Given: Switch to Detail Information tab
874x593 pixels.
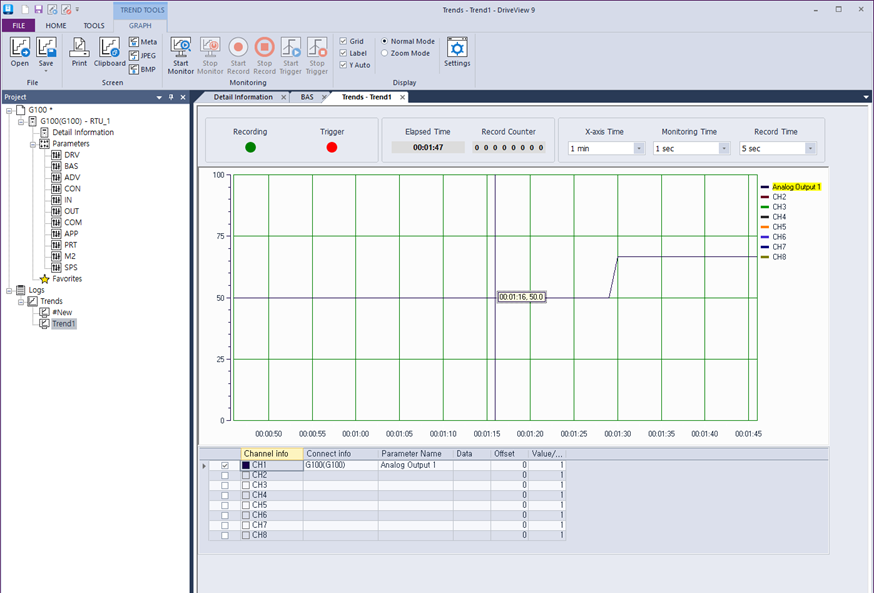Looking at the screenshot, I should pos(243,97).
